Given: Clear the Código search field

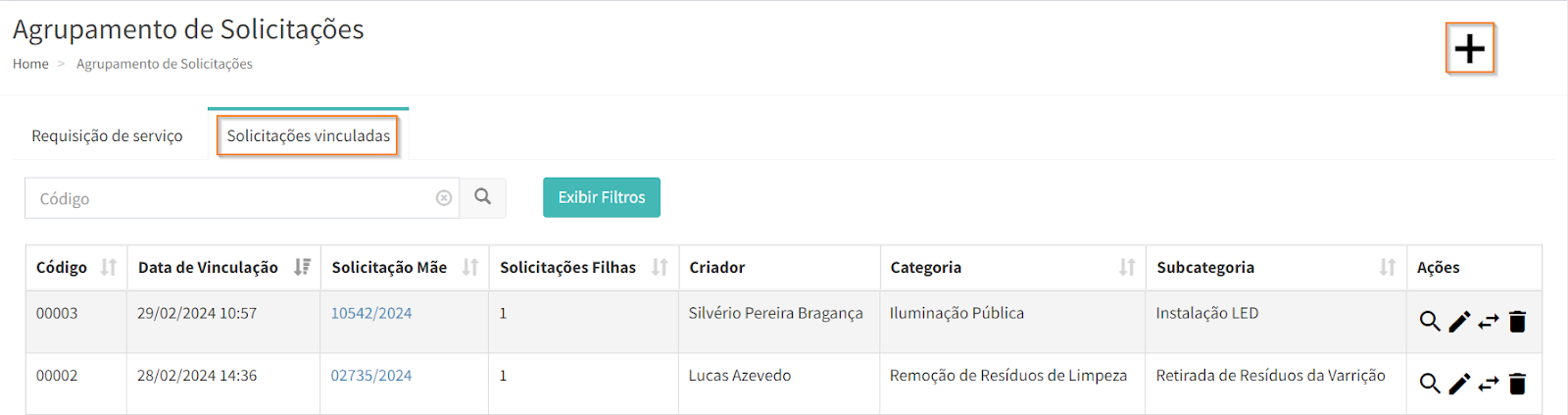Looking at the screenshot, I should tap(444, 198).
